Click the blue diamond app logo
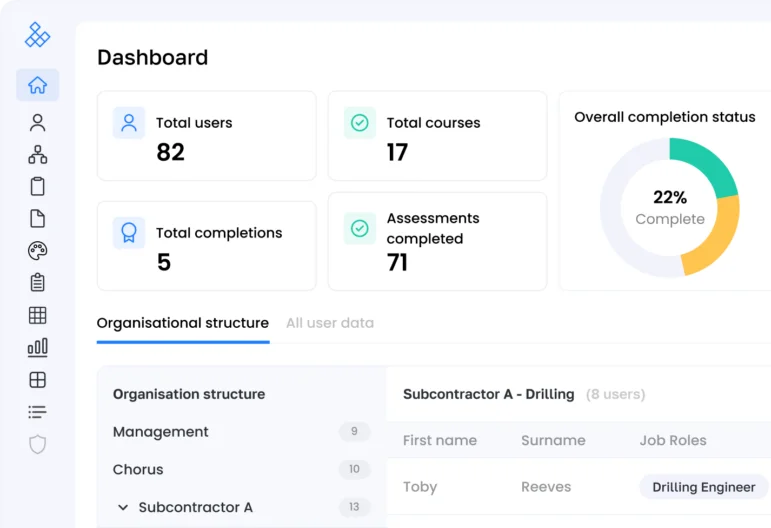The height and width of the screenshot is (528, 771). (x=37, y=35)
